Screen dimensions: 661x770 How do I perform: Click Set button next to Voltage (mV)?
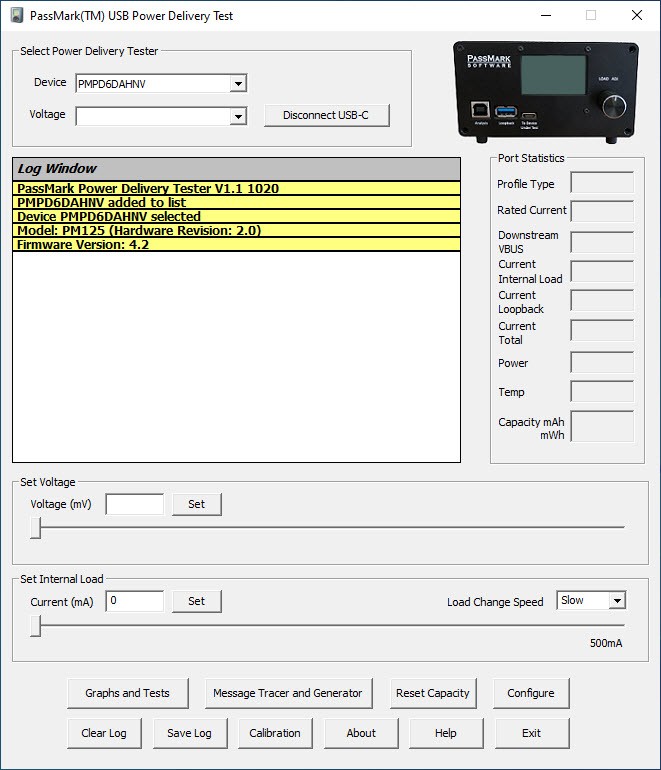click(x=196, y=504)
